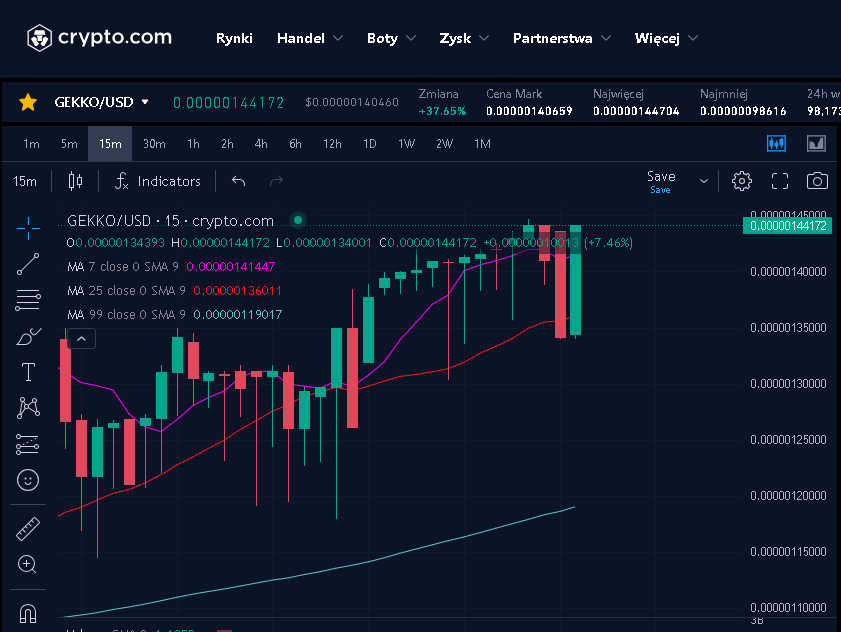Select the 5m timeframe
This screenshot has height=632, width=841.
click(x=69, y=144)
